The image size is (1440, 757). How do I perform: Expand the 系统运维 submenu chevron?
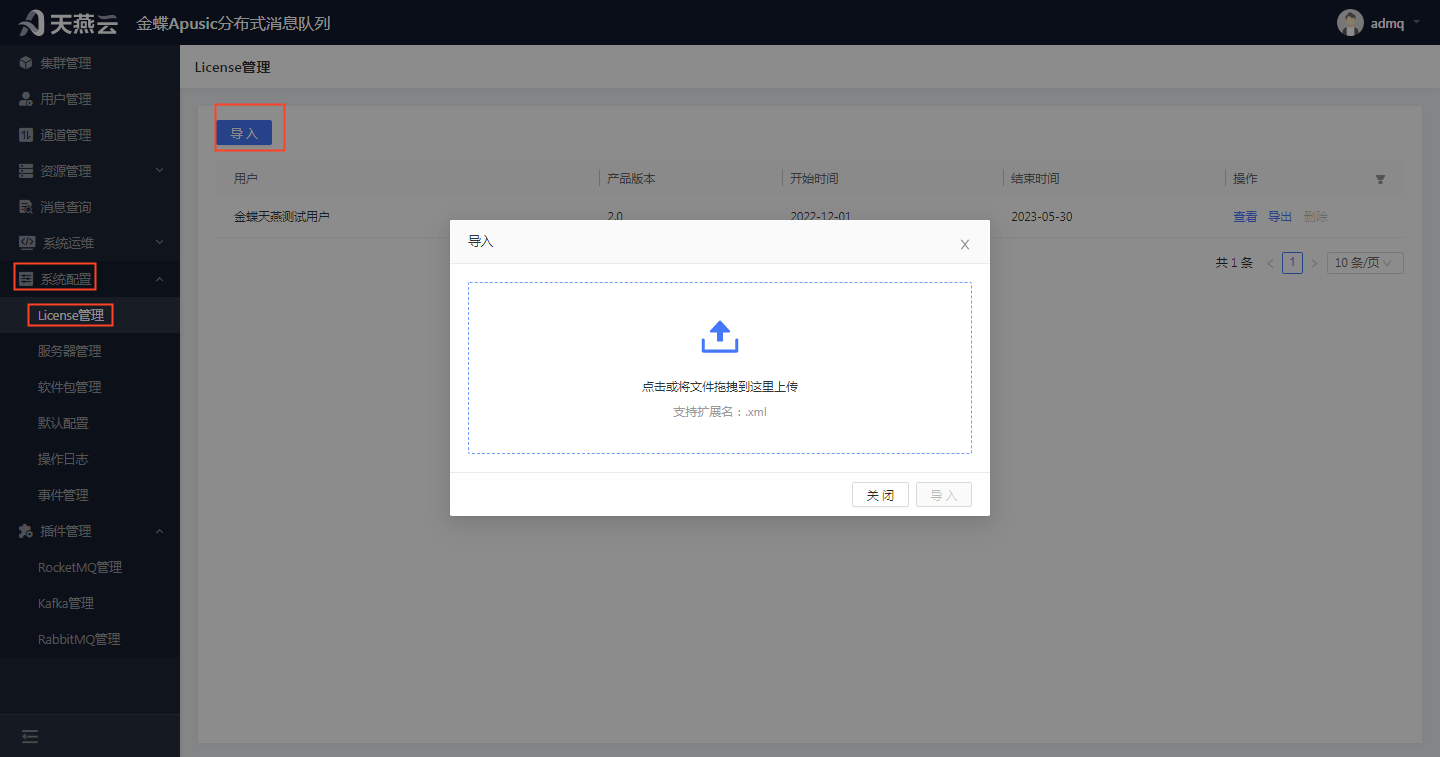tap(160, 243)
